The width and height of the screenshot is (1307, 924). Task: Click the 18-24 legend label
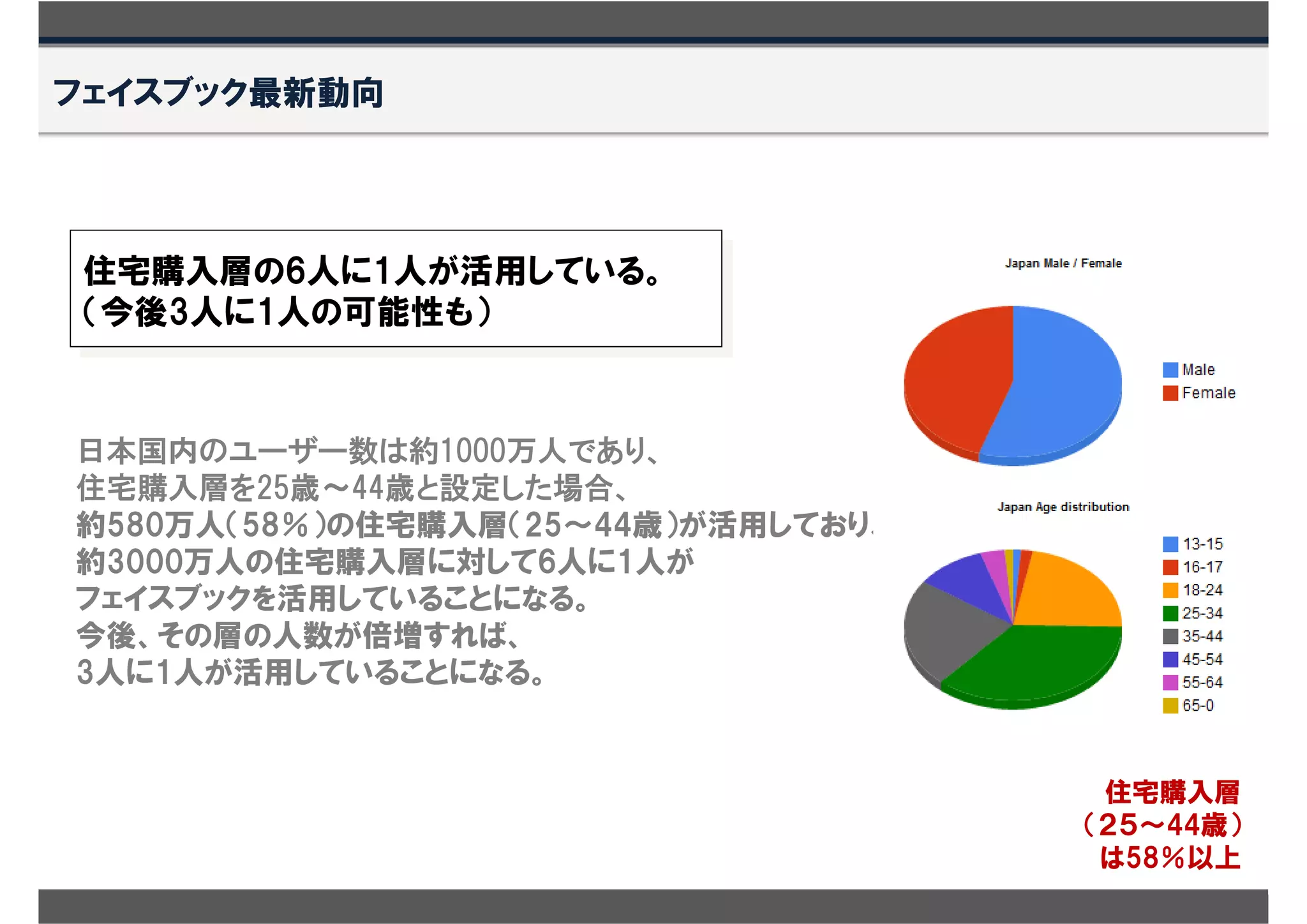click(1202, 590)
